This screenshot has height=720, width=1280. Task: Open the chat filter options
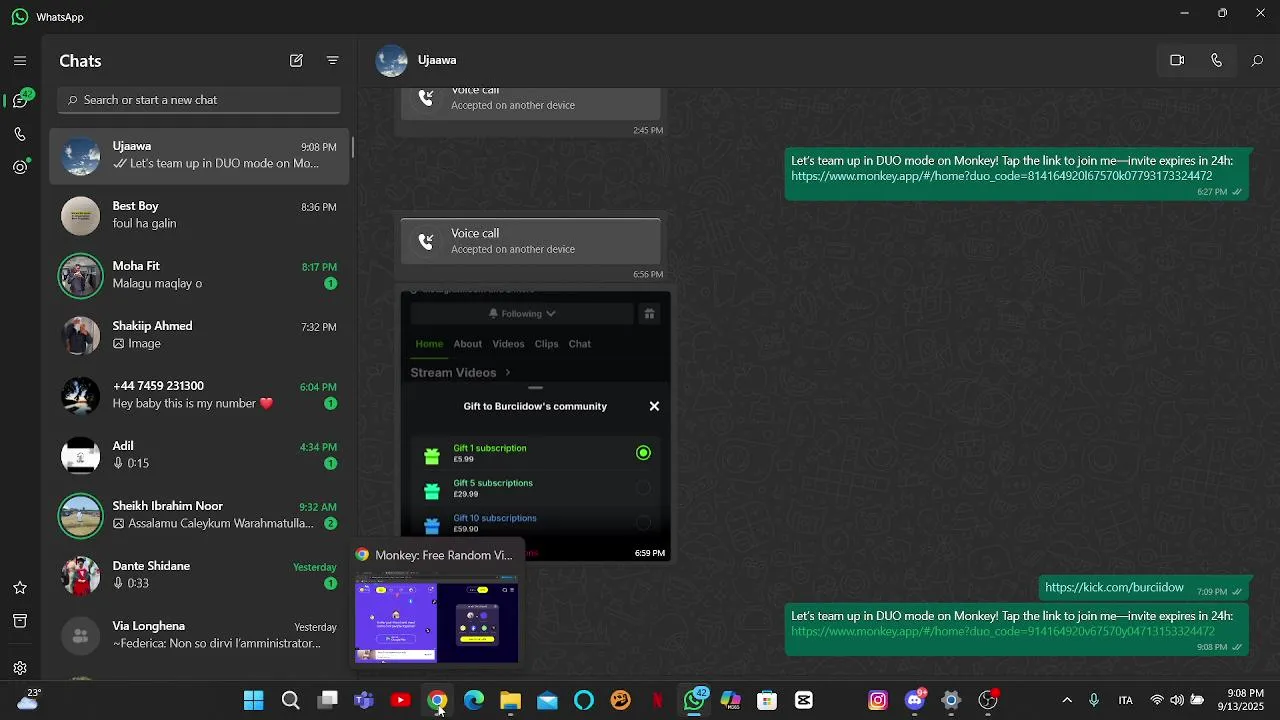(333, 61)
